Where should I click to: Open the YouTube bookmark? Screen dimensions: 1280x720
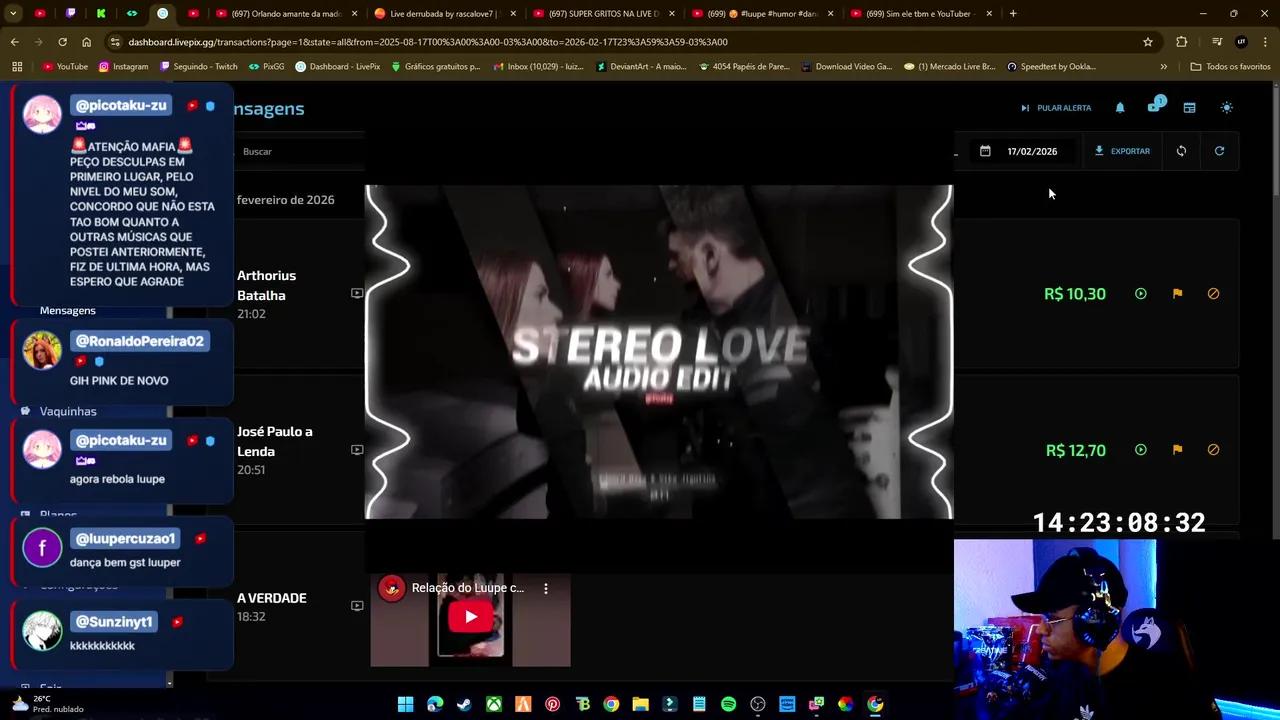[x=66, y=67]
